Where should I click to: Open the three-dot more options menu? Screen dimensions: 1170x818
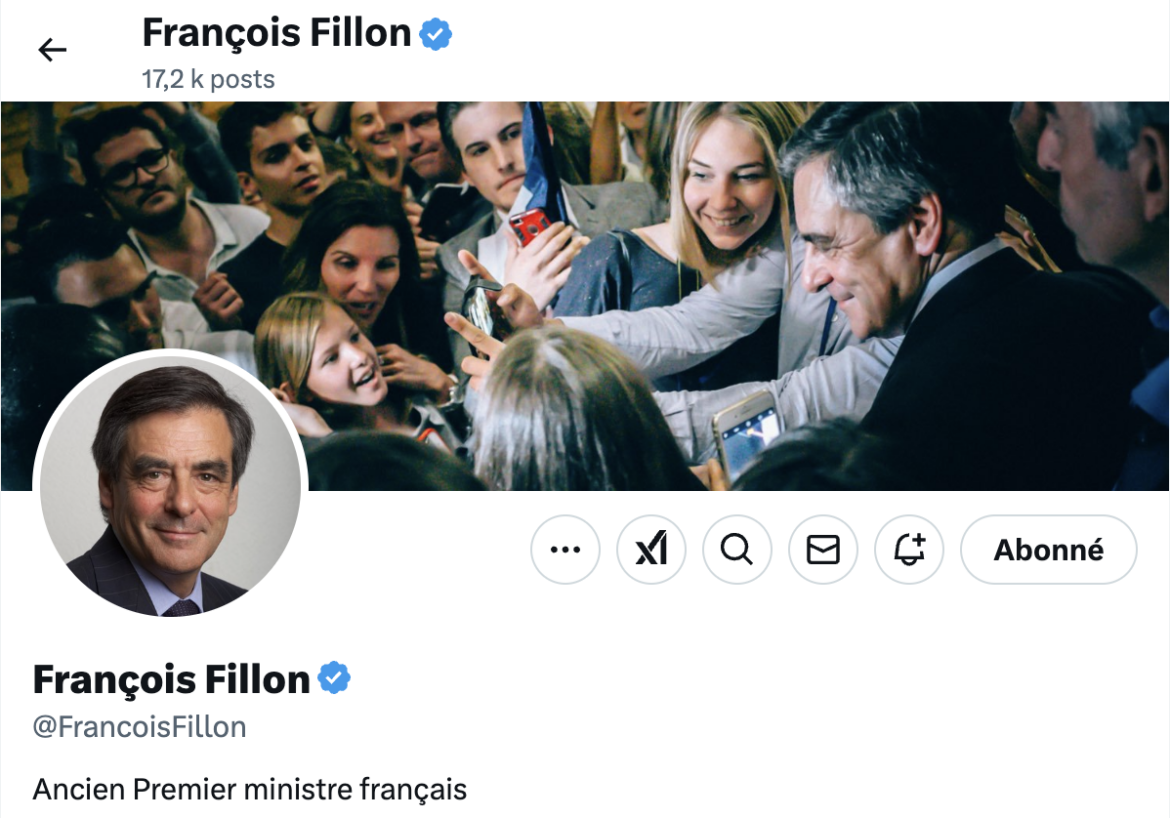click(x=565, y=549)
